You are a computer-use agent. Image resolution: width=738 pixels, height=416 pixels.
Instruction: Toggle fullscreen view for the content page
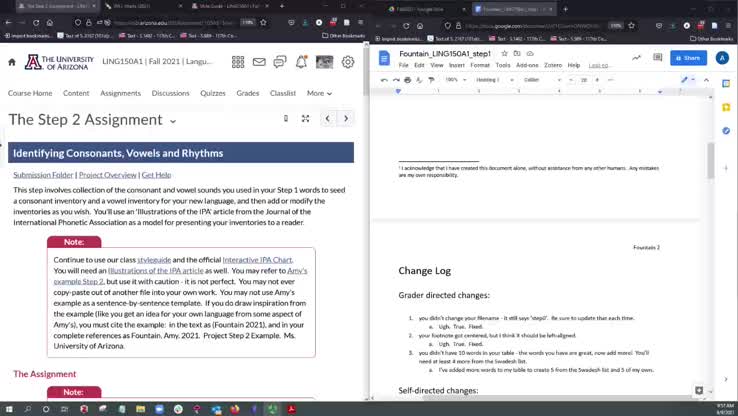click(x=305, y=119)
